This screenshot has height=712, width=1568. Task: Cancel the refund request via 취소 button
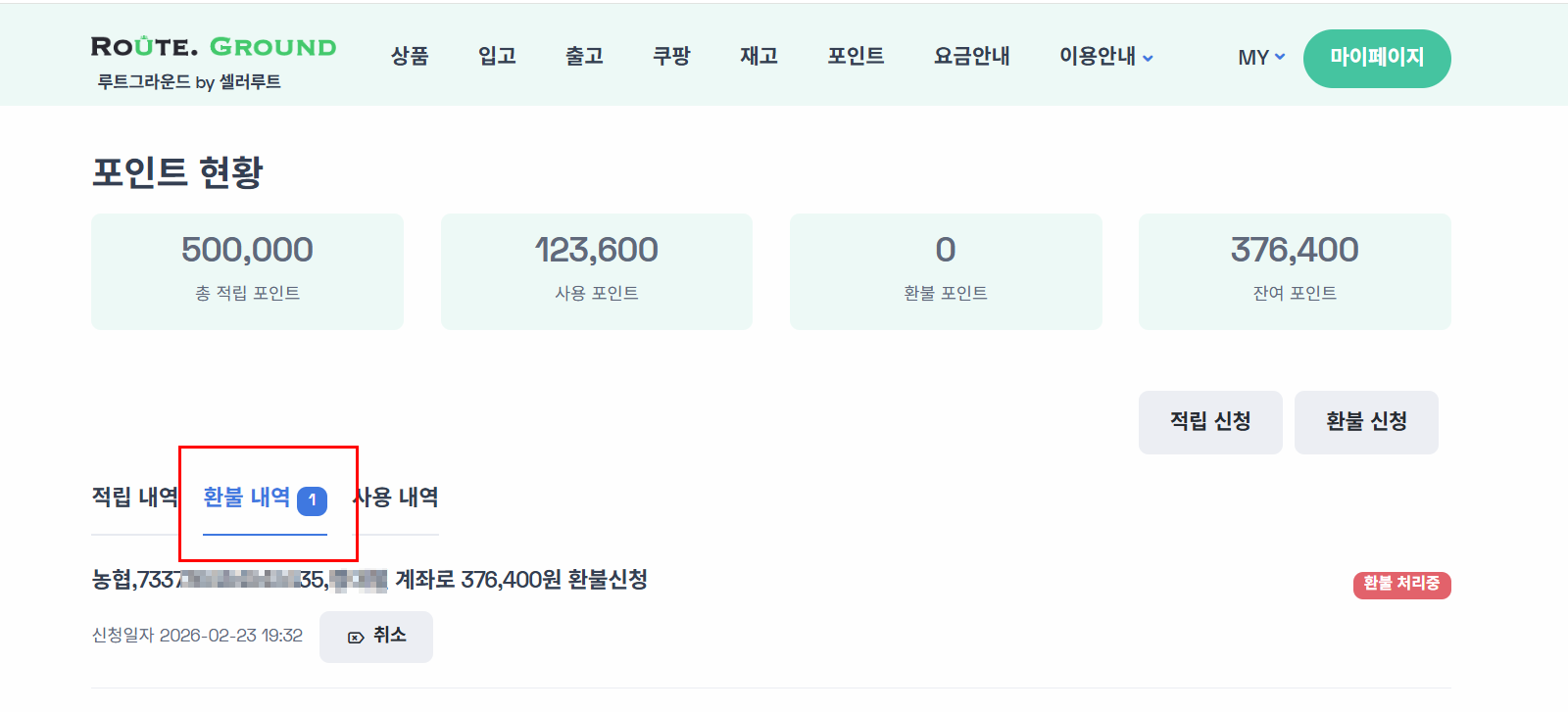coord(376,637)
